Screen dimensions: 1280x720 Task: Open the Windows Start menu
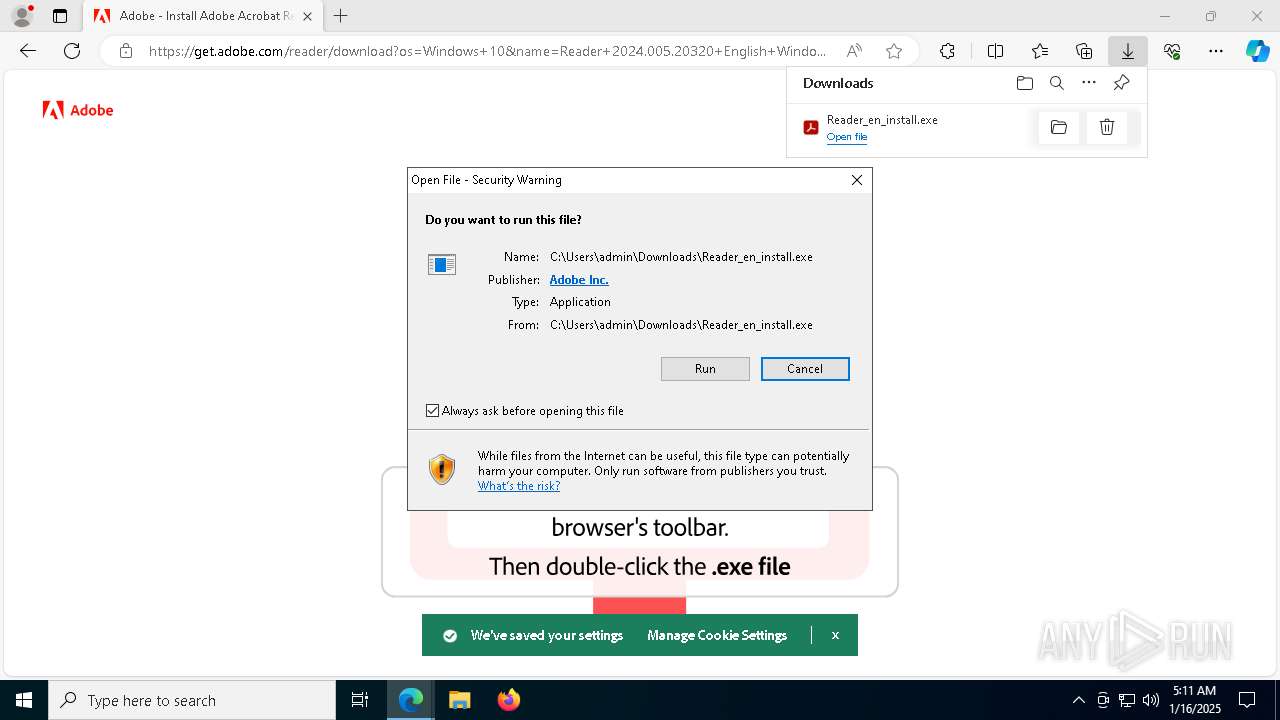click(x=24, y=700)
